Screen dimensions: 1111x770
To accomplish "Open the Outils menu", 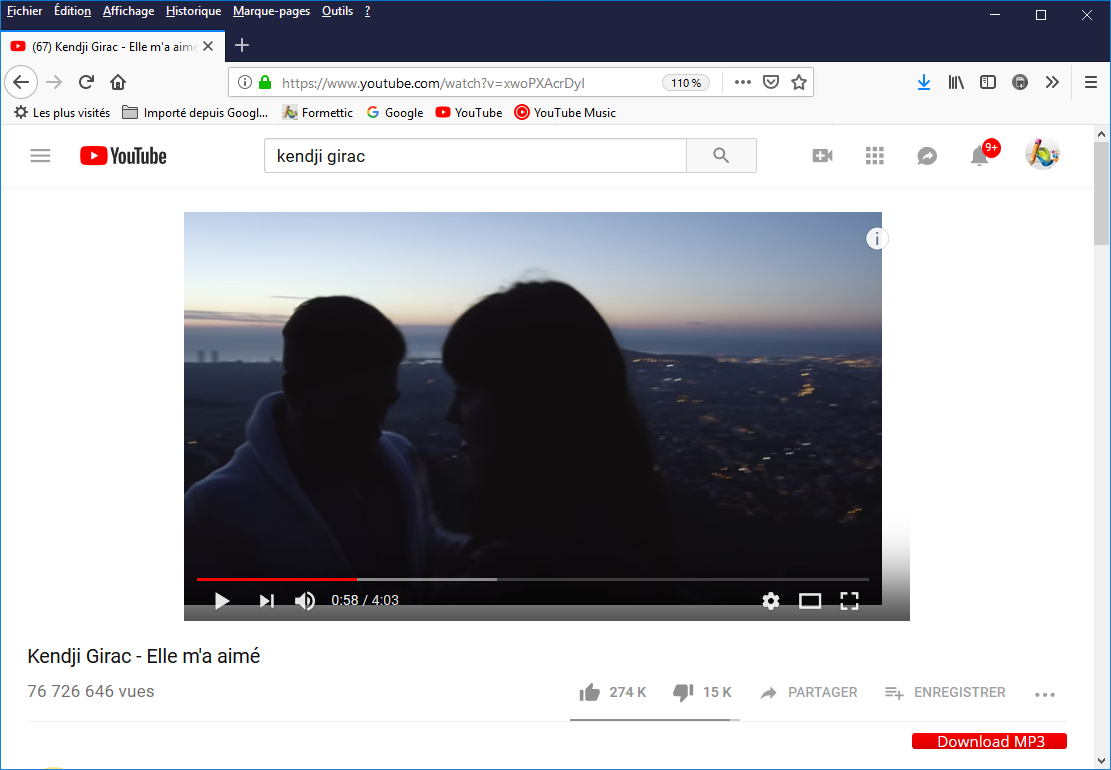I will pyautogui.click(x=337, y=11).
